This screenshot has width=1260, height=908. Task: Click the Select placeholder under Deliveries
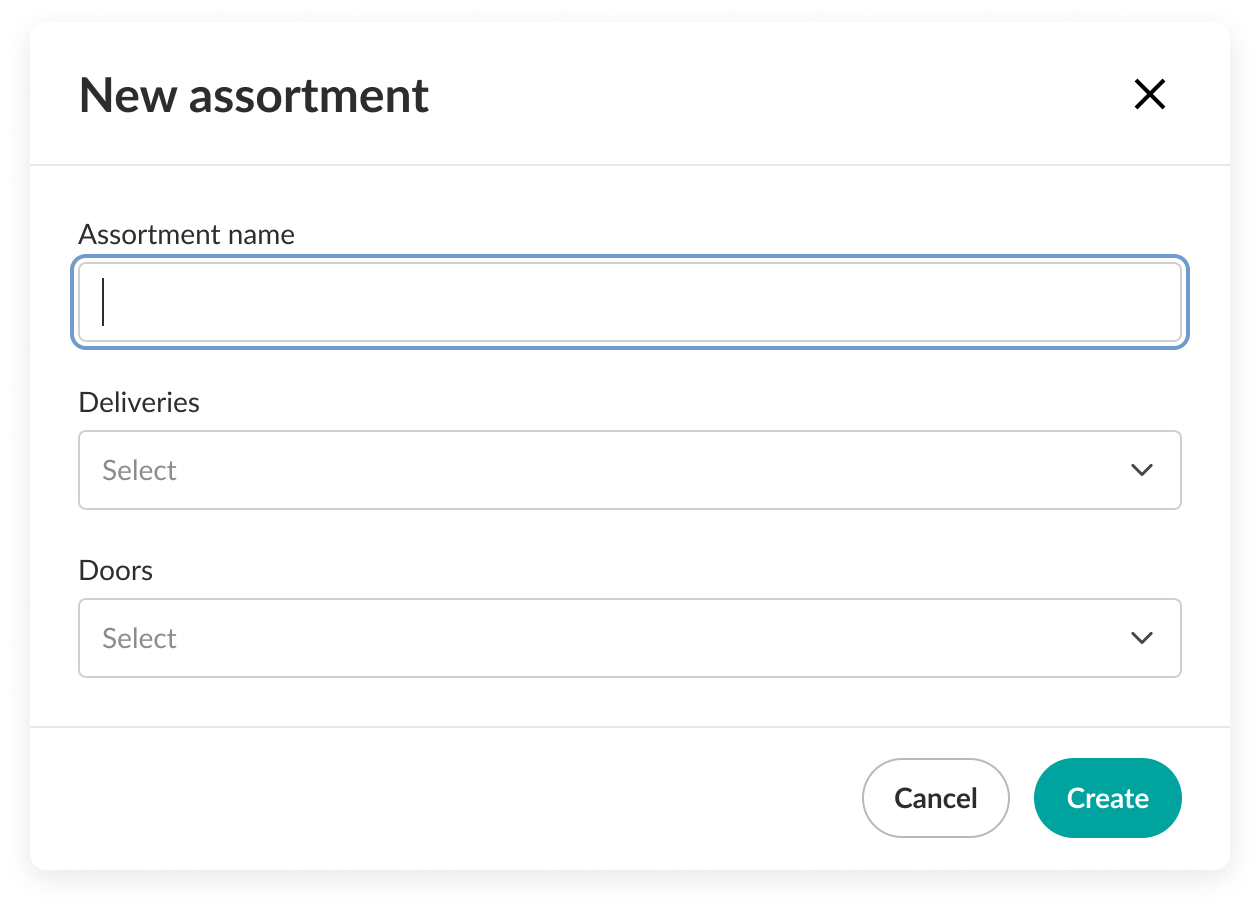(x=139, y=471)
